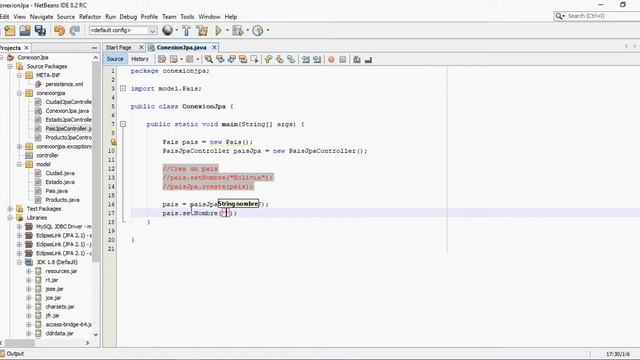The width and height of the screenshot is (640, 360).
Task: Click Find Previous Occurrence icon
Action: click(220, 60)
